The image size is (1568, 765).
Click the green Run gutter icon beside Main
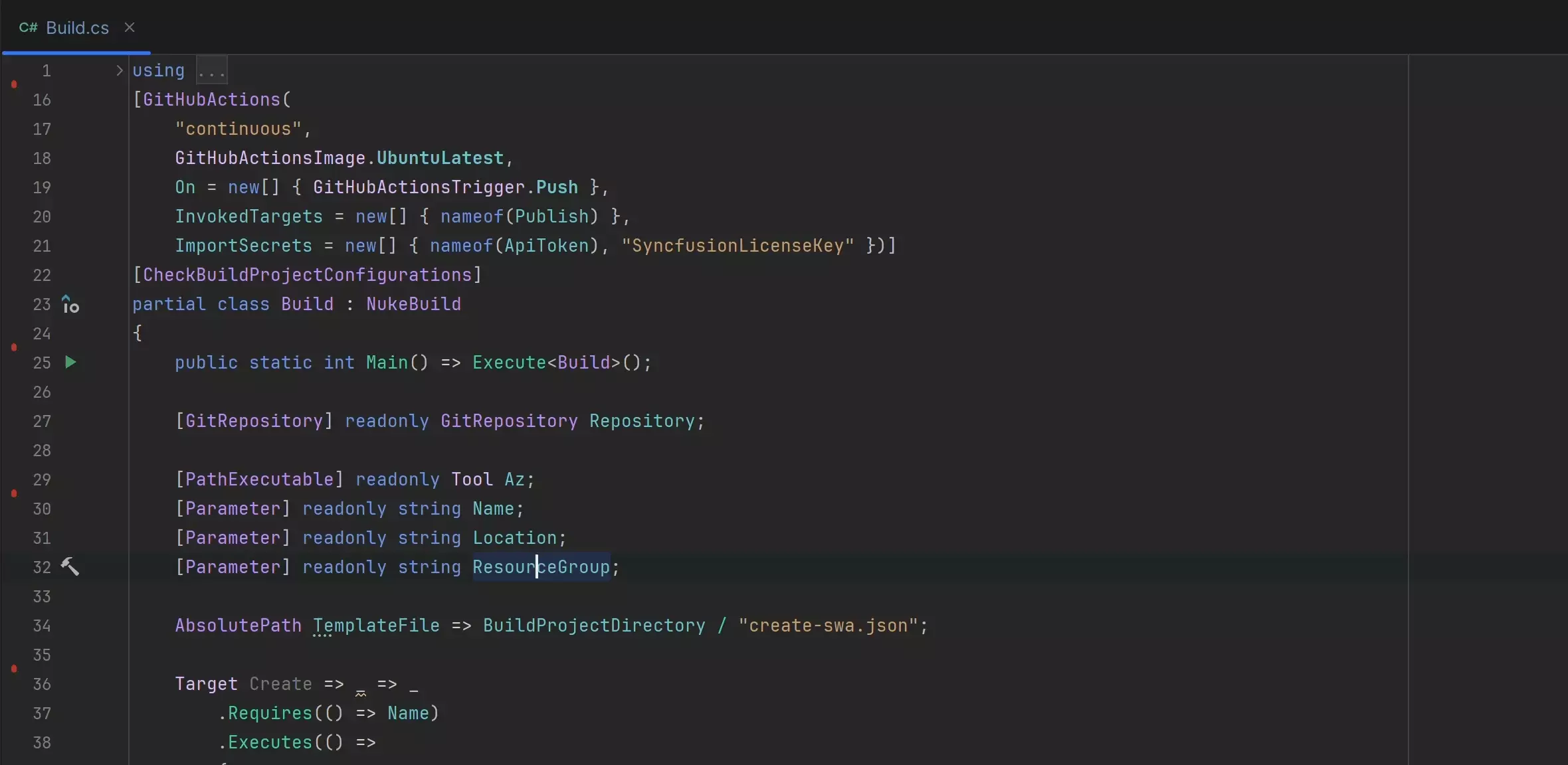70,363
